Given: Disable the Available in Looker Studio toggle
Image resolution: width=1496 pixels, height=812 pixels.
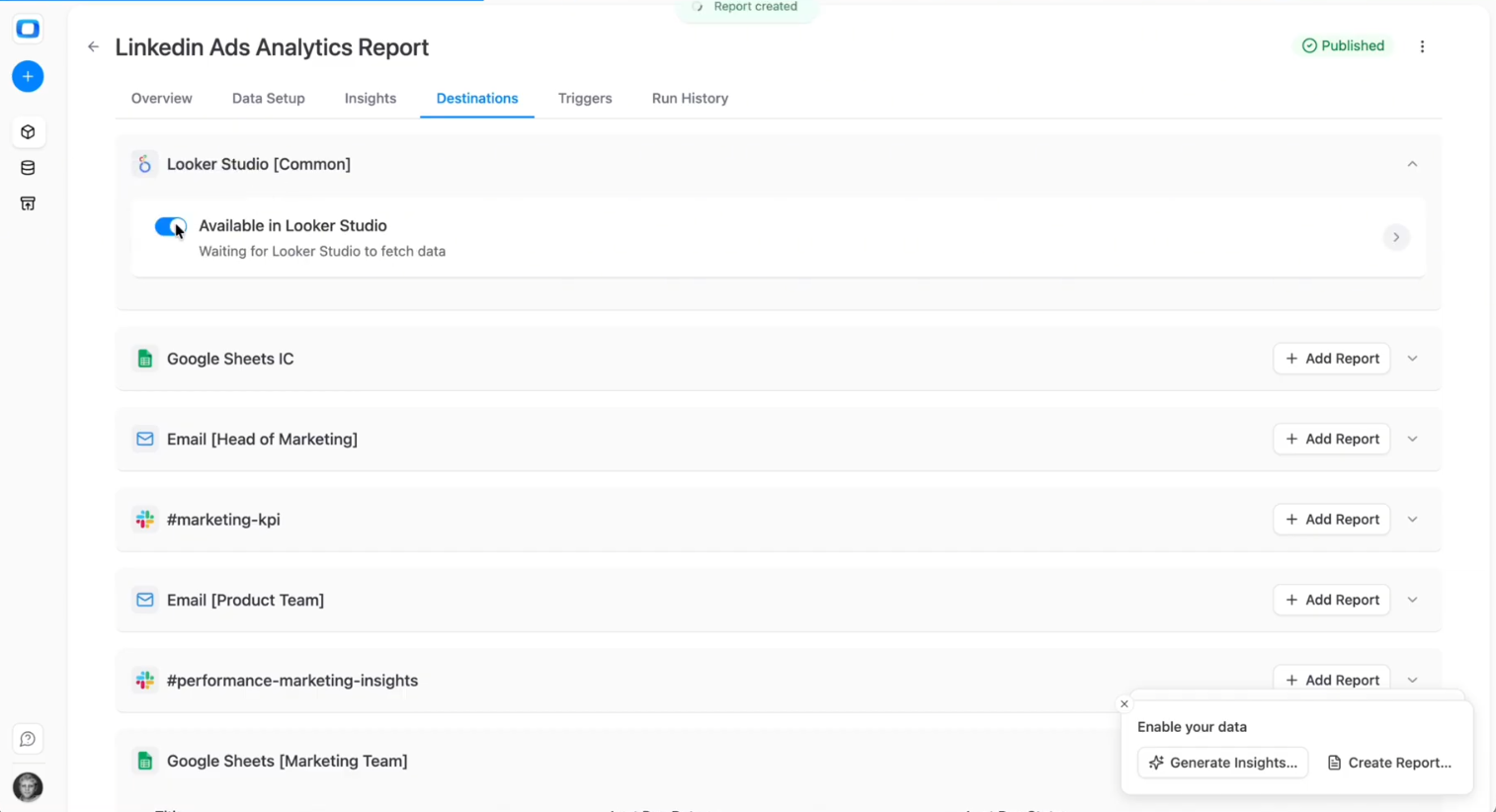Looking at the screenshot, I should point(170,226).
